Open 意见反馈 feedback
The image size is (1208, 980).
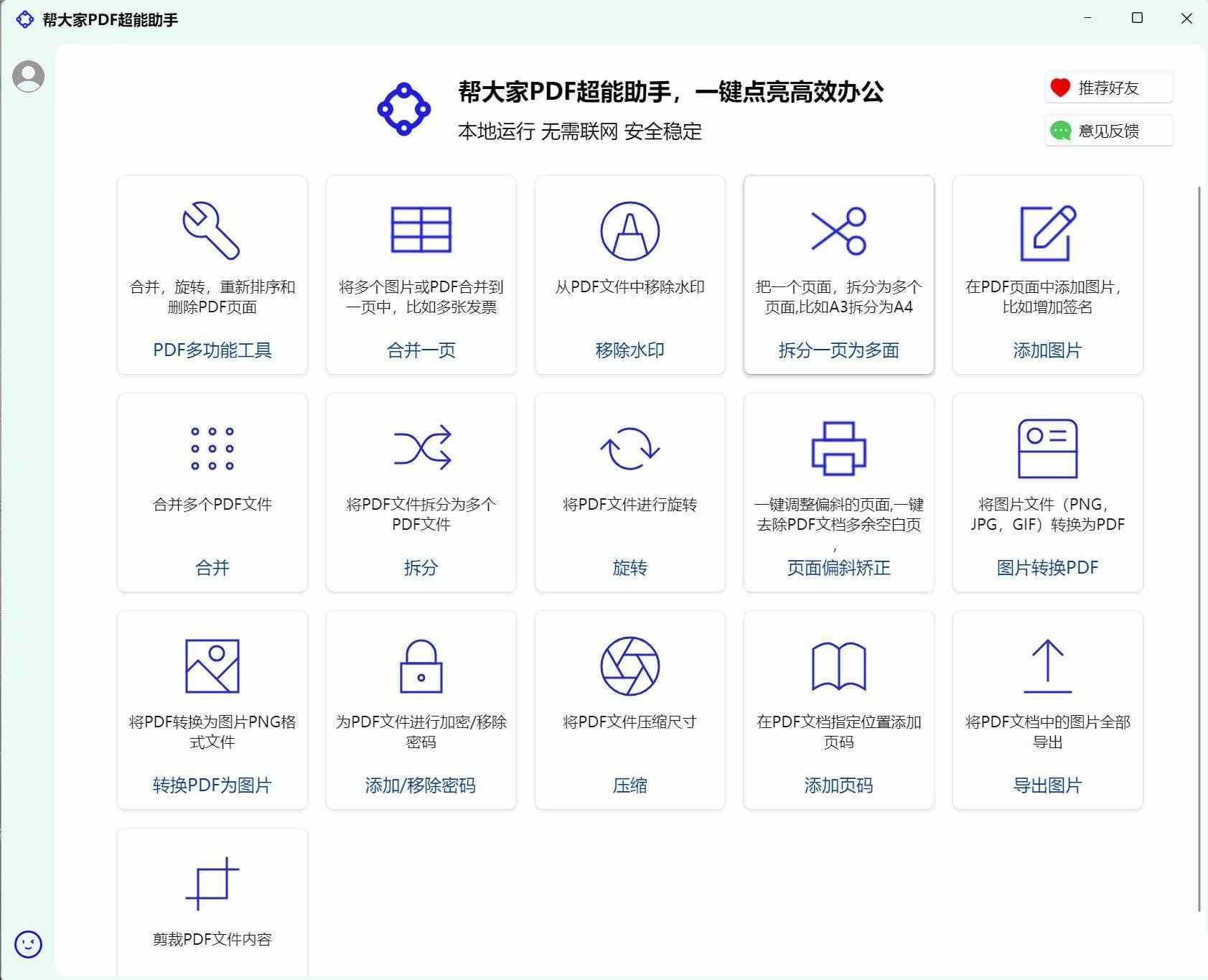tap(1108, 130)
